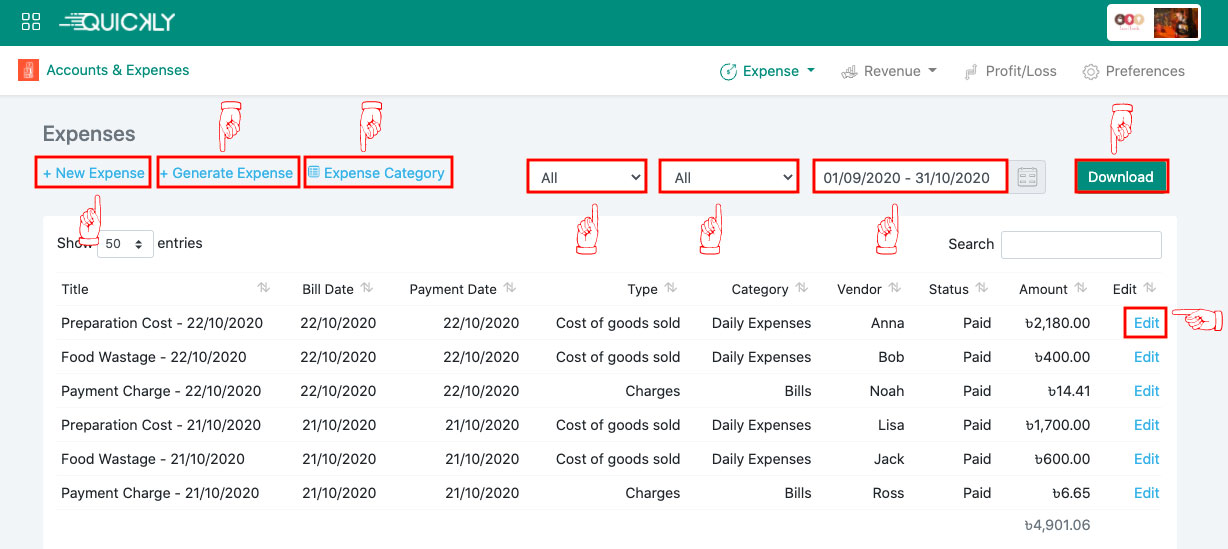Change the show entries count selector
The height and width of the screenshot is (549, 1228).
(125, 244)
